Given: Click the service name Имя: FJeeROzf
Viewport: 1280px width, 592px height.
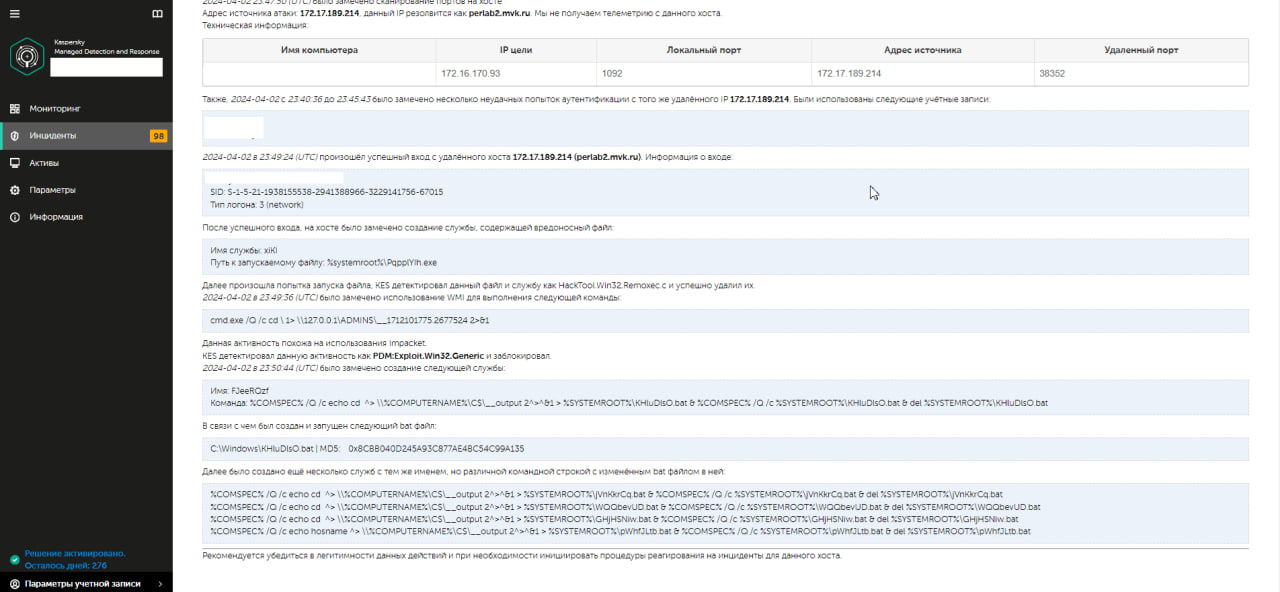Looking at the screenshot, I should 239,390.
